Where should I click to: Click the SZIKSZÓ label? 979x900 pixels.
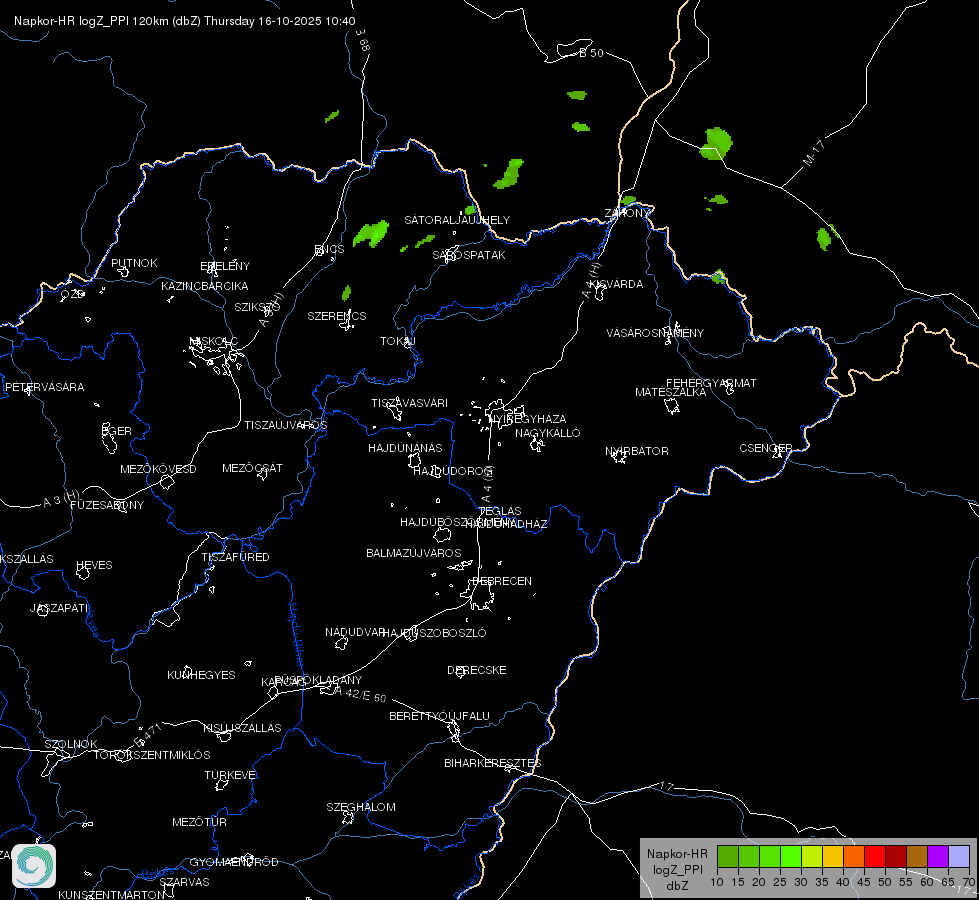point(257,307)
